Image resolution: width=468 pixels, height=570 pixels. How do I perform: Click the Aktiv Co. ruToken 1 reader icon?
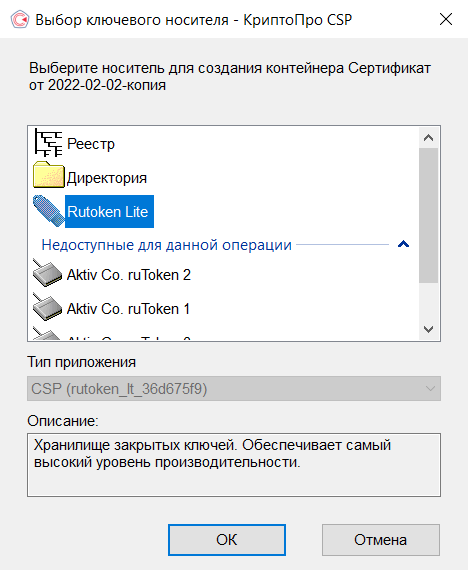click(x=47, y=307)
